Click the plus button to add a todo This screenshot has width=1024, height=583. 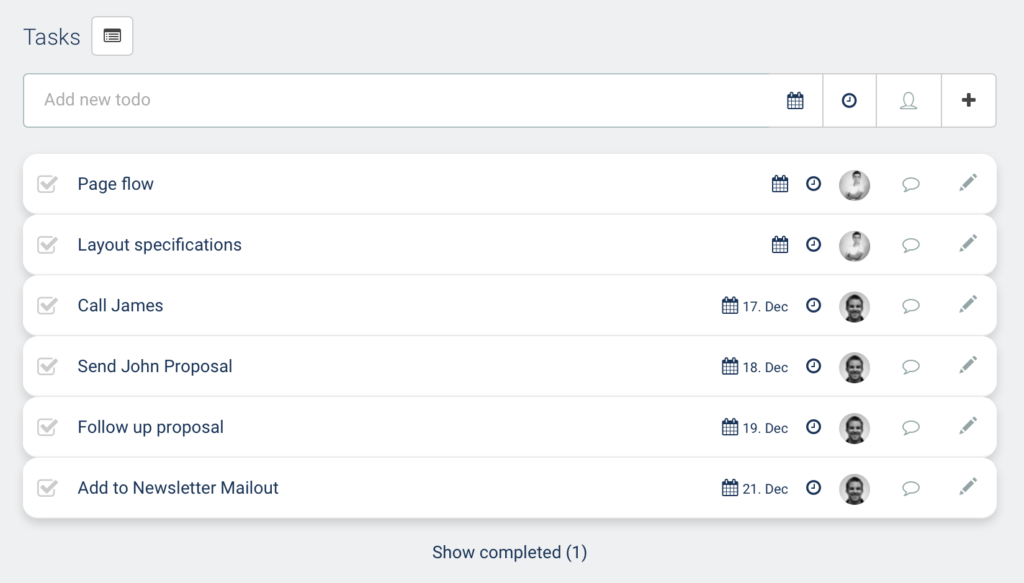tap(968, 100)
